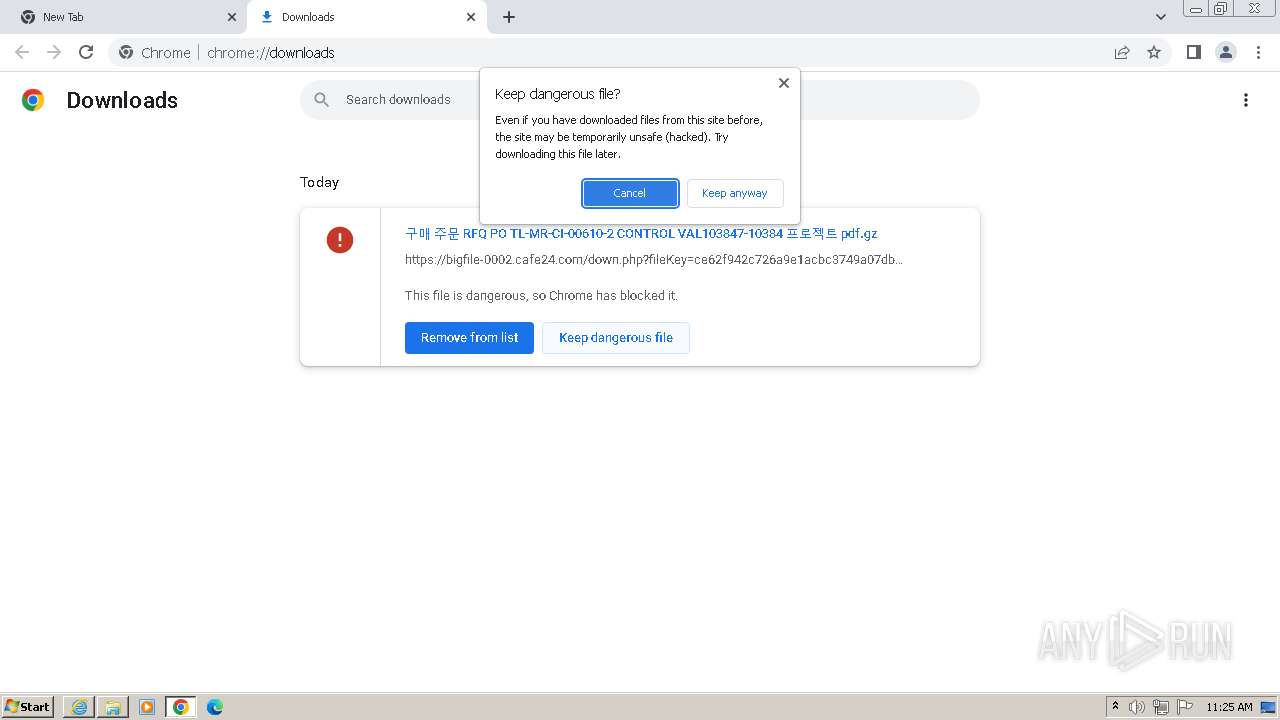1280x720 pixels.
Task: Toggle the side panel icon
Action: (x=1194, y=52)
